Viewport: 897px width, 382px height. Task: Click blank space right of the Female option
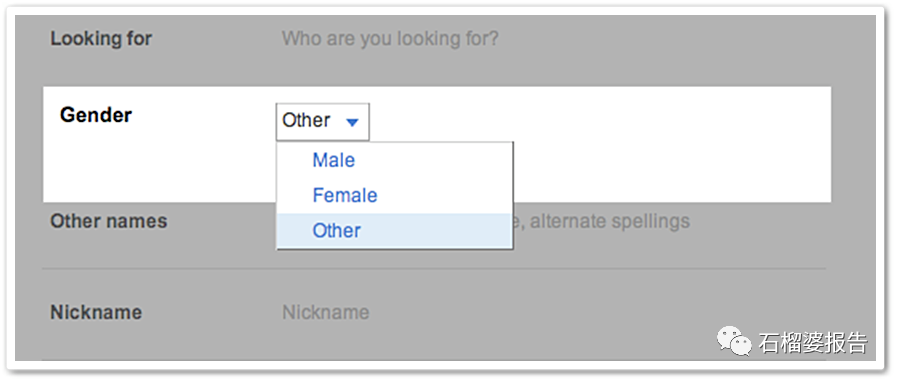(x=446, y=196)
